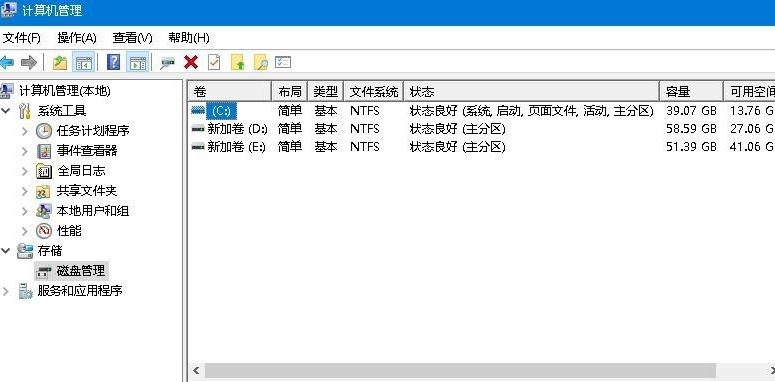Click the Back arrow toolbar icon
The height and width of the screenshot is (382, 775).
[7, 62]
